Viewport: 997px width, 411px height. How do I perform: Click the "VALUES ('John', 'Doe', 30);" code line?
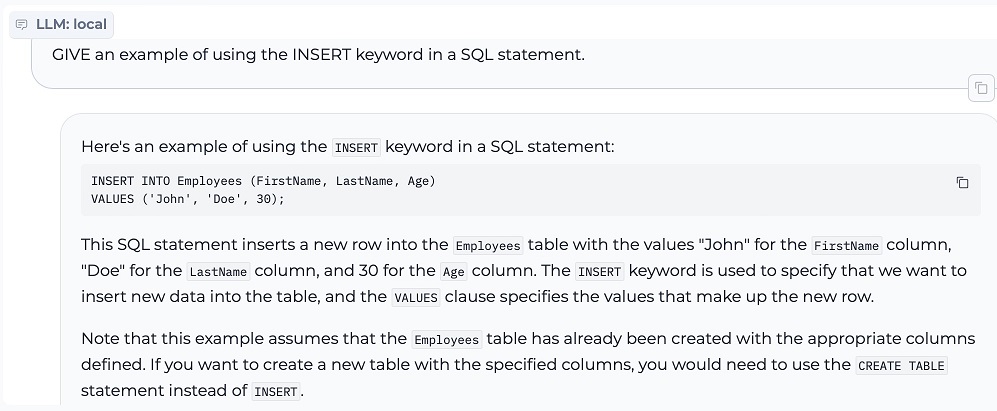point(188,198)
